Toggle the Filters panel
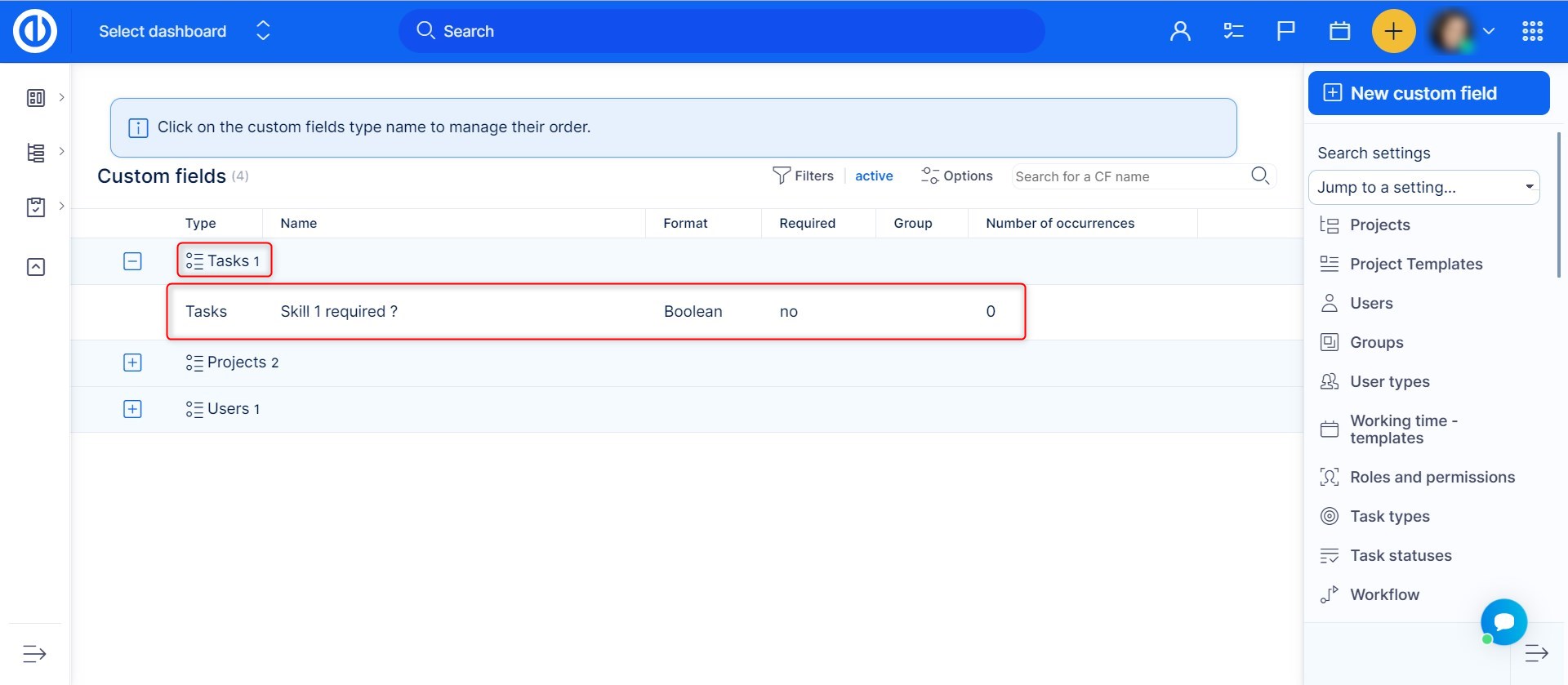1568x685 pixels. click(x=803, y=176)
